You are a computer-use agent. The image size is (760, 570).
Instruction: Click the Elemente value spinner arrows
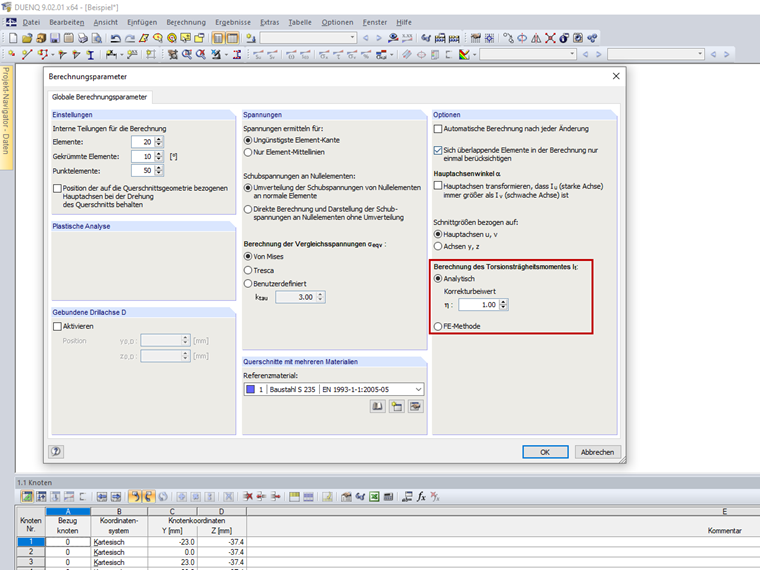(159, 142)
